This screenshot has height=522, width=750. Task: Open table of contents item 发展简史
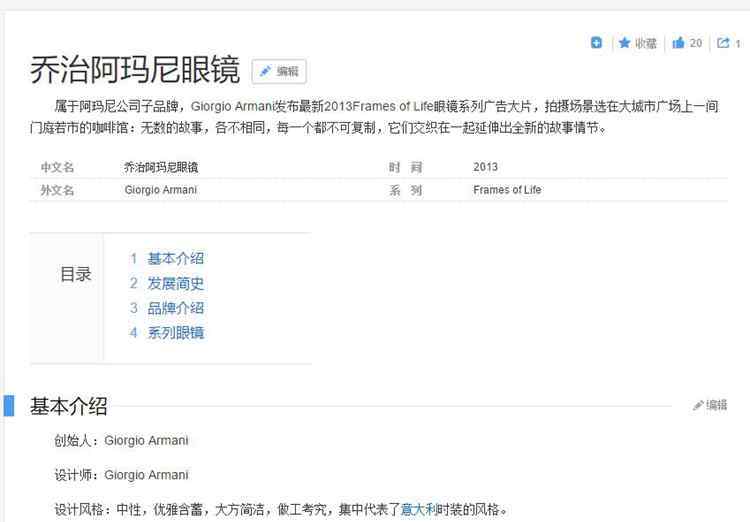[175, 283]
